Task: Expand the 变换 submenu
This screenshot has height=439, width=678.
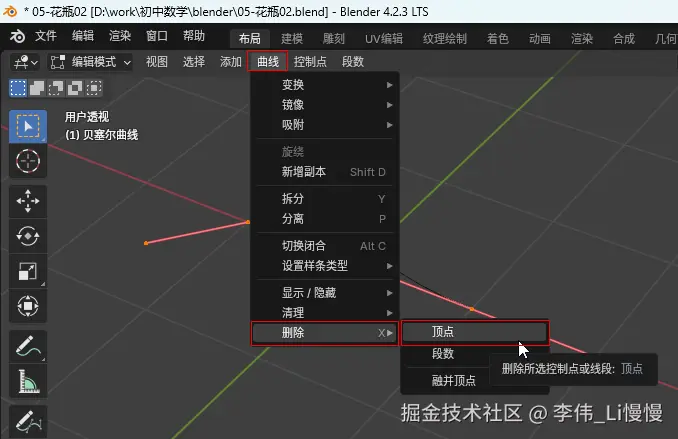Action: click(324, 85)
